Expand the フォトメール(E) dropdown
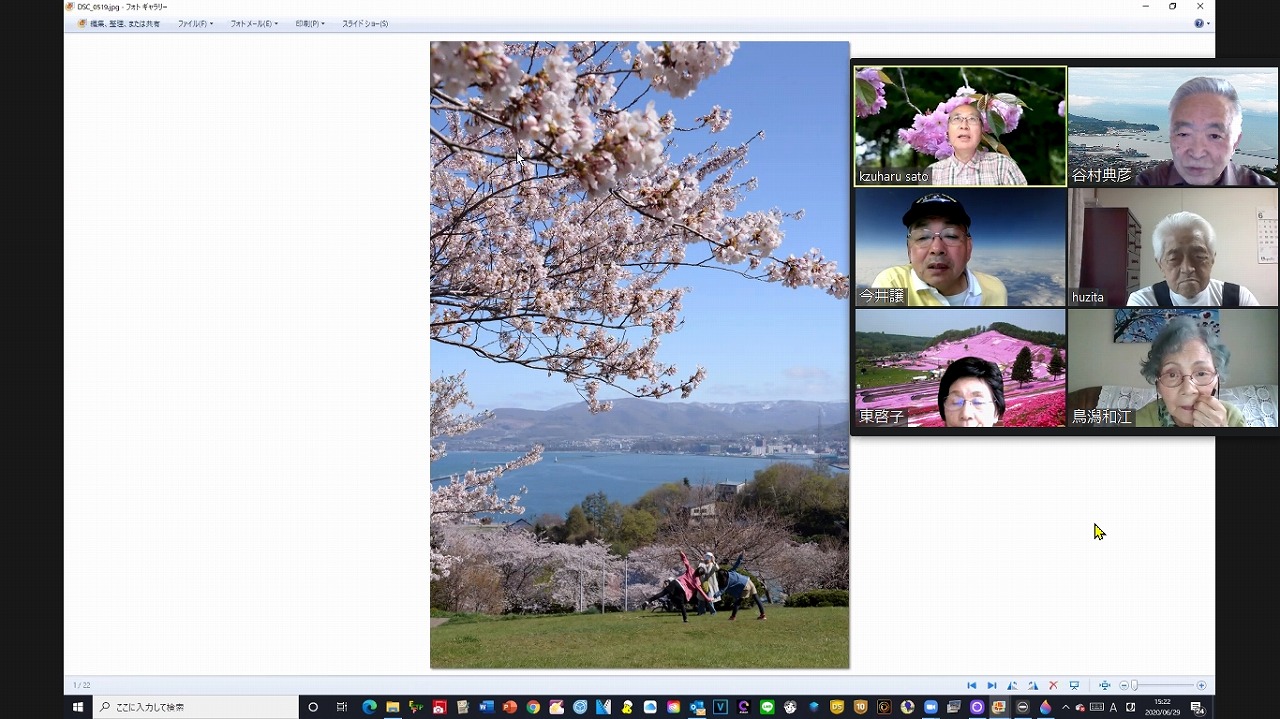Screen dimensions: 1280x719 [x=253, y=23]
